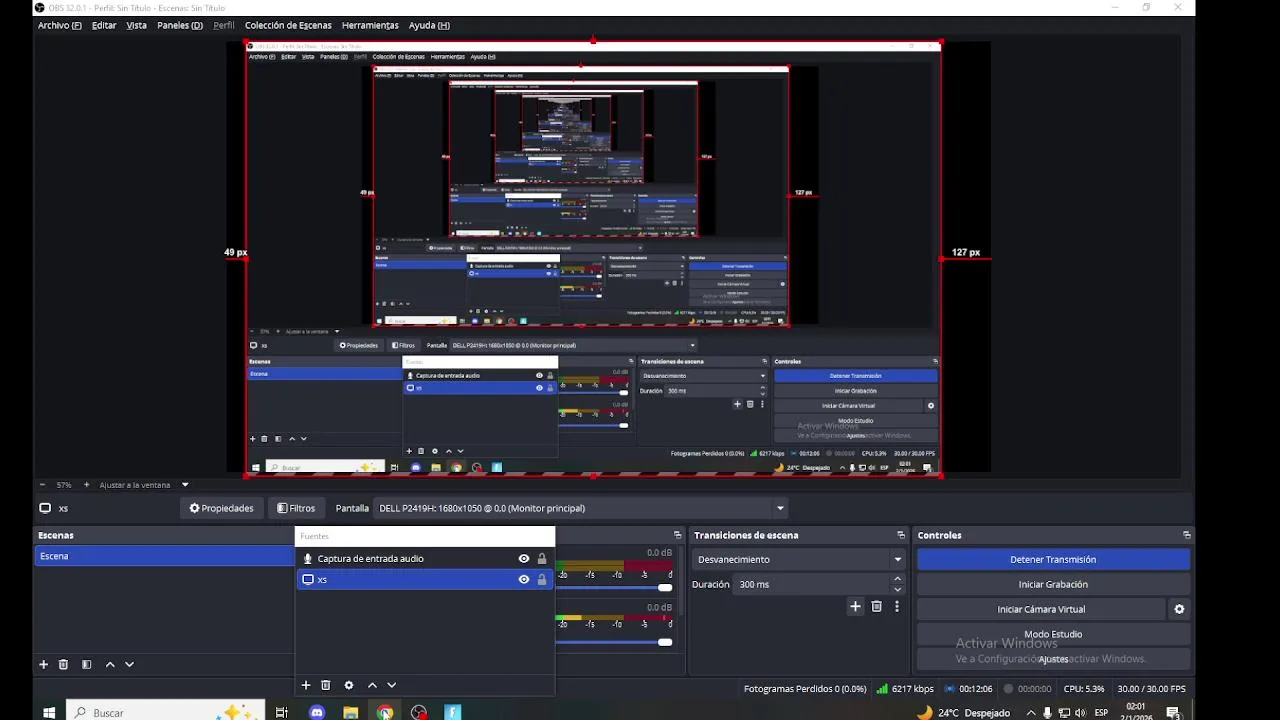This screenshot has height=720, width=1280.
Task: Remove the transition with the trash icon
Action: pos(876,606)
